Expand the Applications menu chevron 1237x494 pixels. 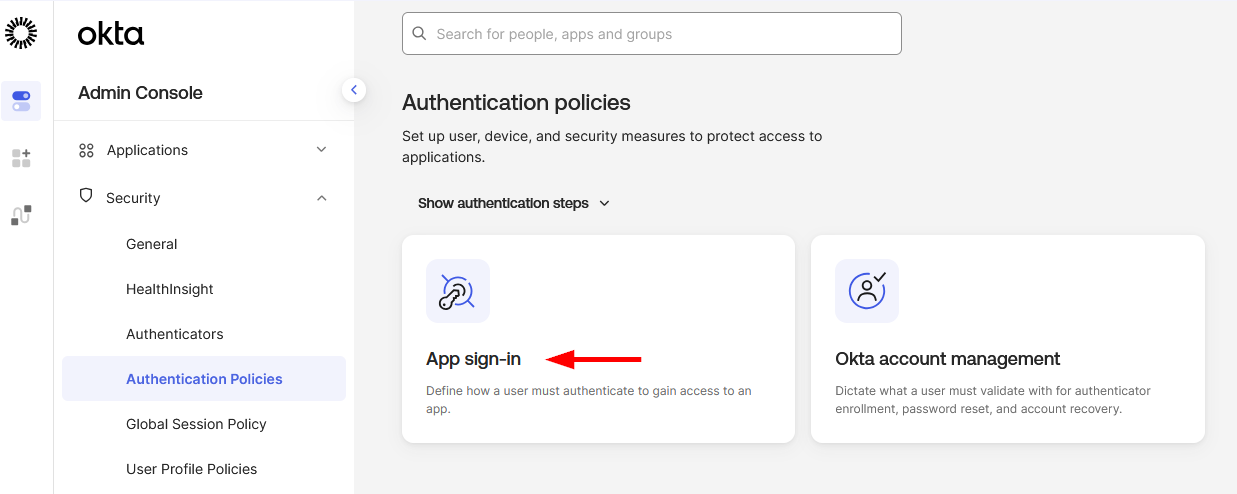tap(321, 150)
